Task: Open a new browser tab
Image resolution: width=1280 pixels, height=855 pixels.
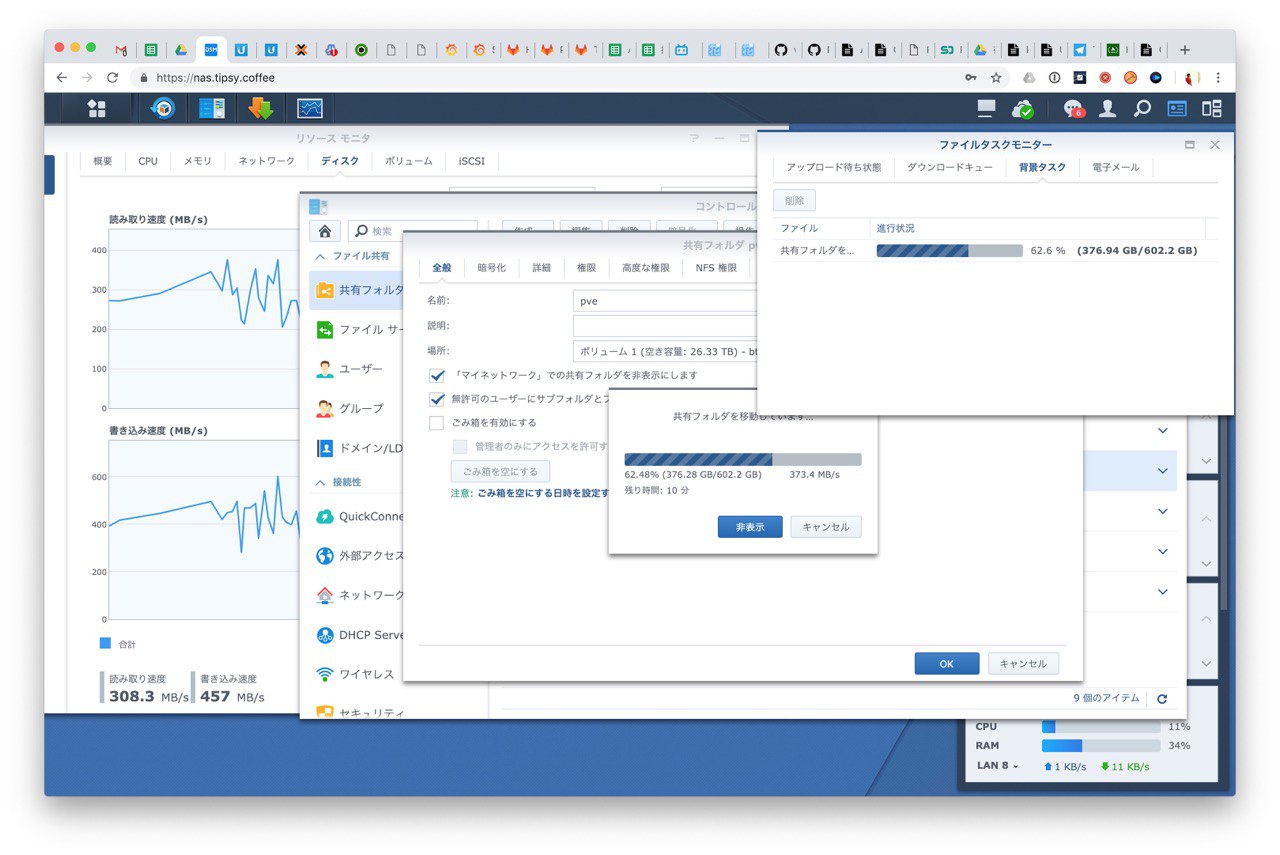Action: 1185,49
